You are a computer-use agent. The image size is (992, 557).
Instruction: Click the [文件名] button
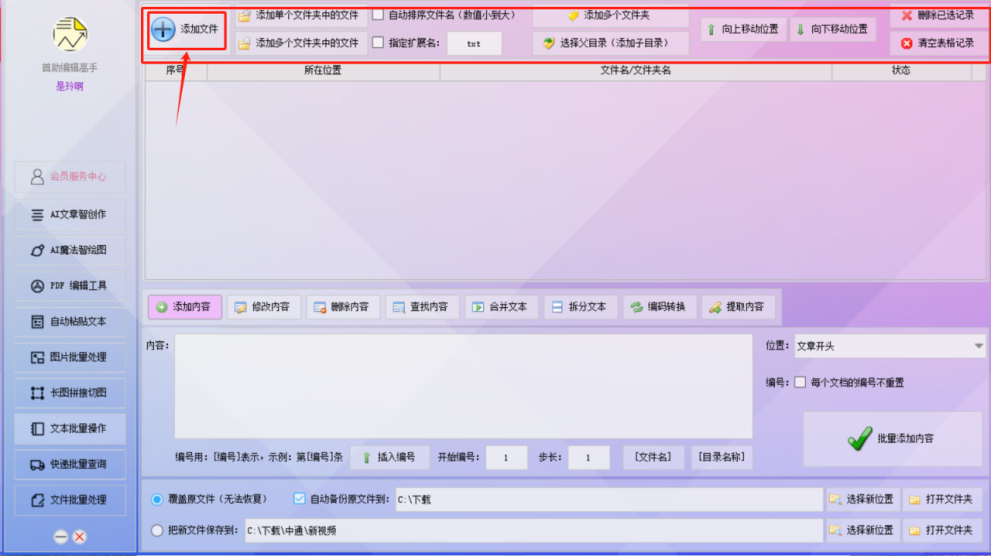(653, 457)
